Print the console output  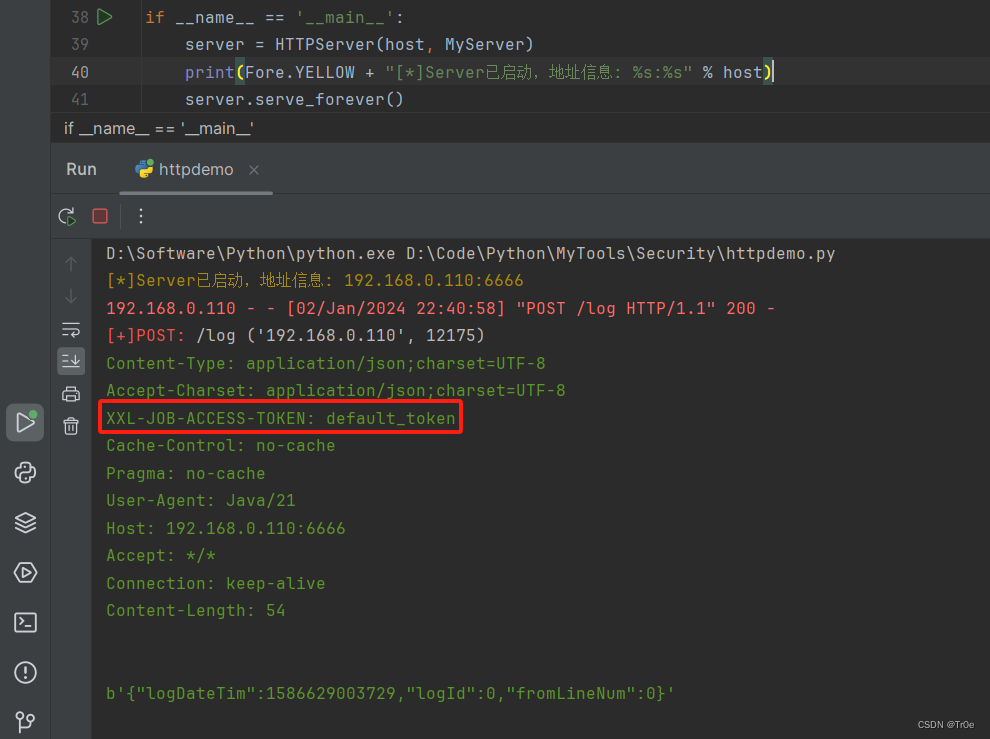click(x=71, y=394)
